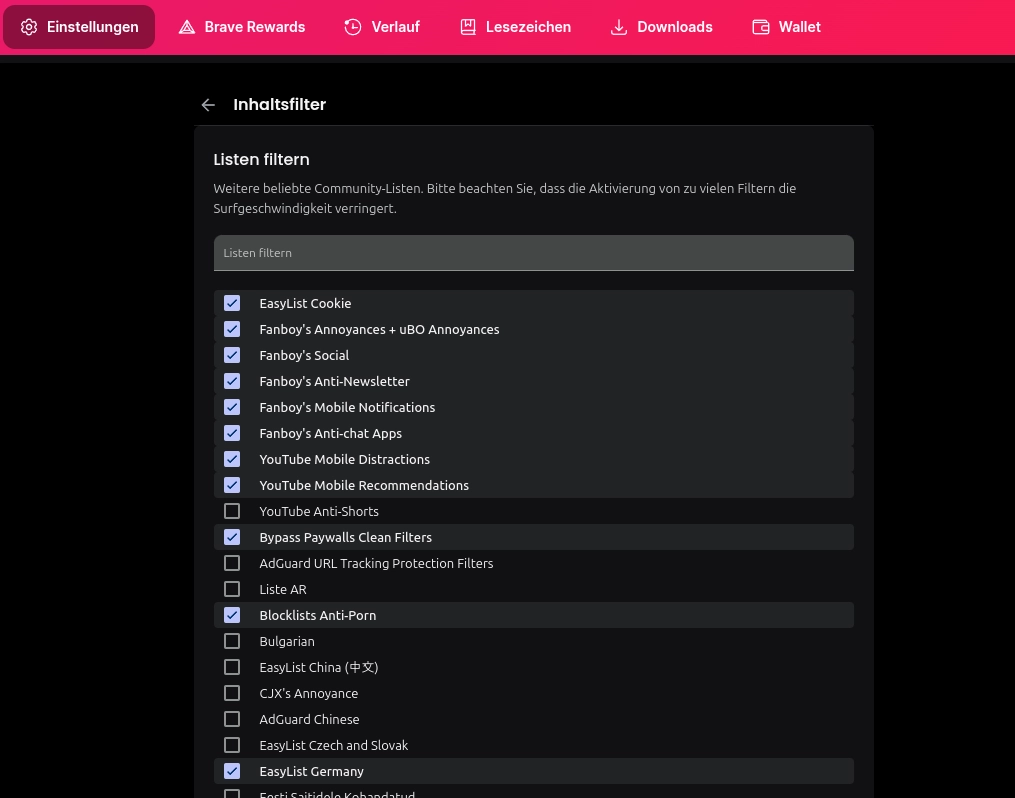This screenshot has width=1015, height=798.
Task: Click the Downloads arrow icon
Action: click(619, 27)
